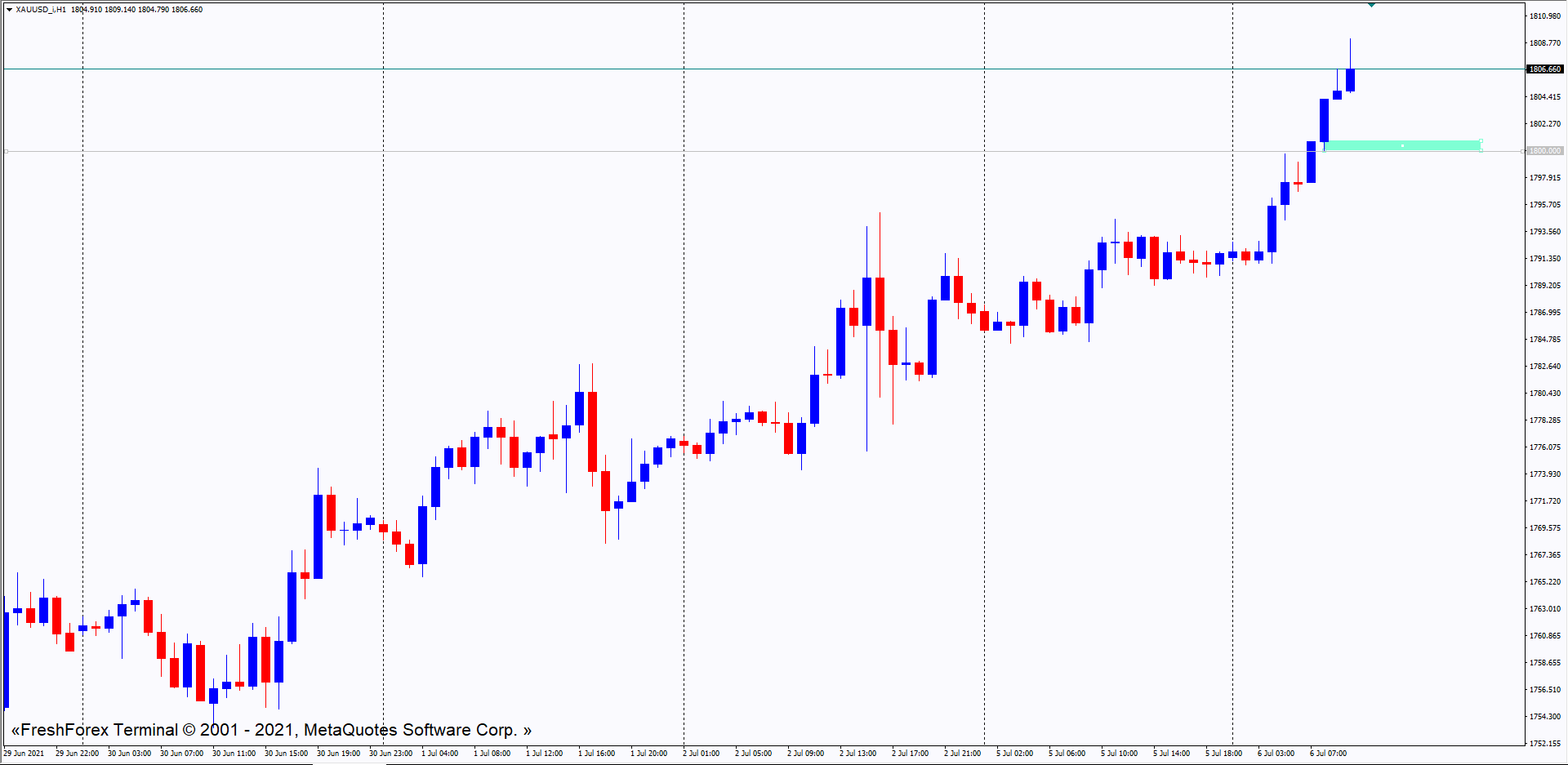The image size is (1568, 765).
Task: Click the rectangle's center anchor point
Action: tap(1402, 146)
